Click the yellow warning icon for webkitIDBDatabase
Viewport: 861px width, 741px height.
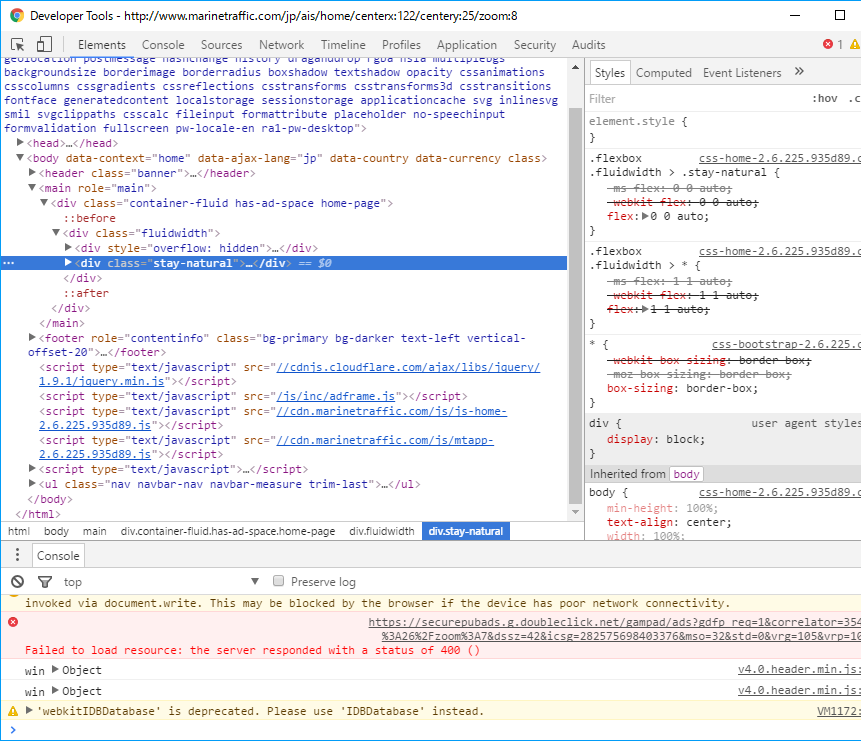point(13,711)
